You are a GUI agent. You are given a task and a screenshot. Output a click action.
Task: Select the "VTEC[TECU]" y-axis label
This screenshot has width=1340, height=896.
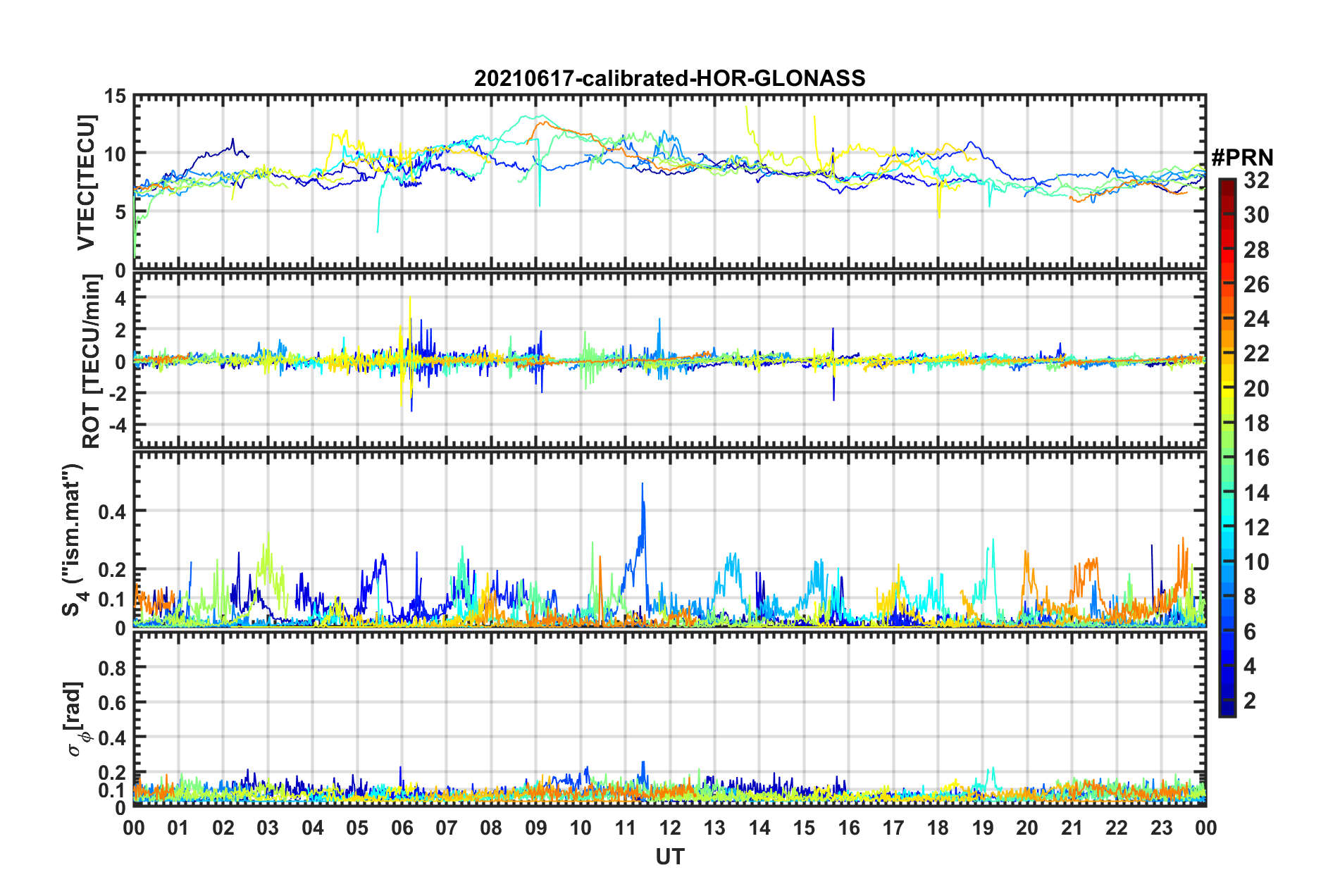click(x=86, y=182)
